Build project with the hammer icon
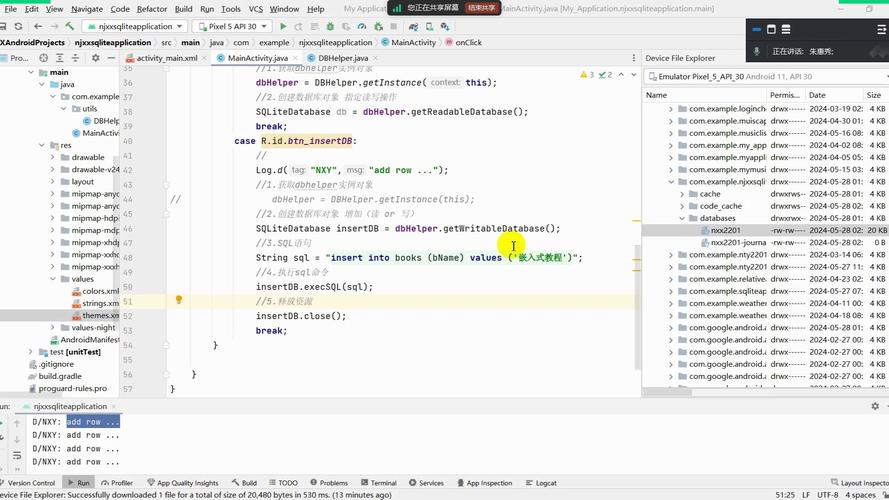Screen dimensions: 889x500 coord(70,27)
